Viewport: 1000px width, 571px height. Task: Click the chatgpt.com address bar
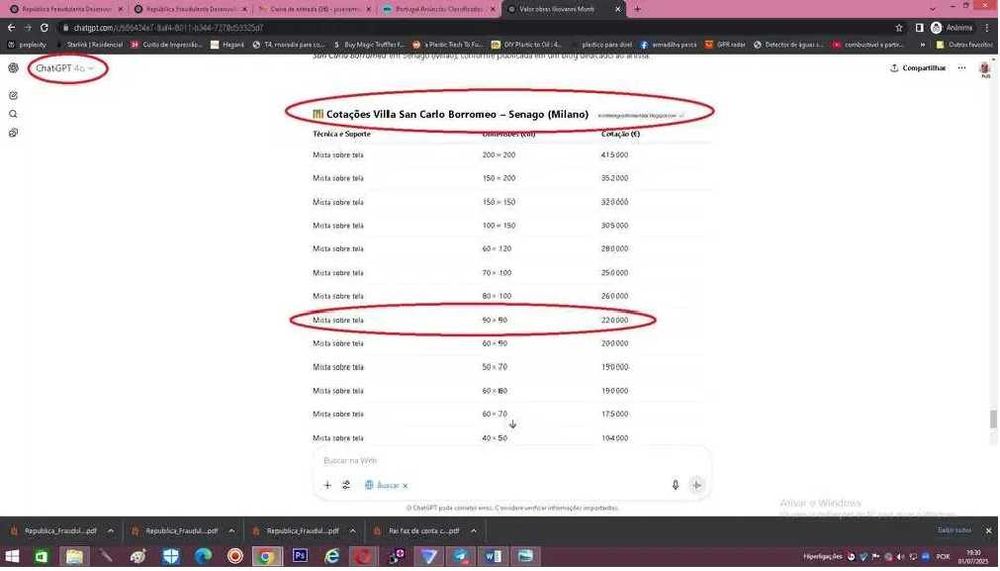pyautogui.click(x=472, y=28)
